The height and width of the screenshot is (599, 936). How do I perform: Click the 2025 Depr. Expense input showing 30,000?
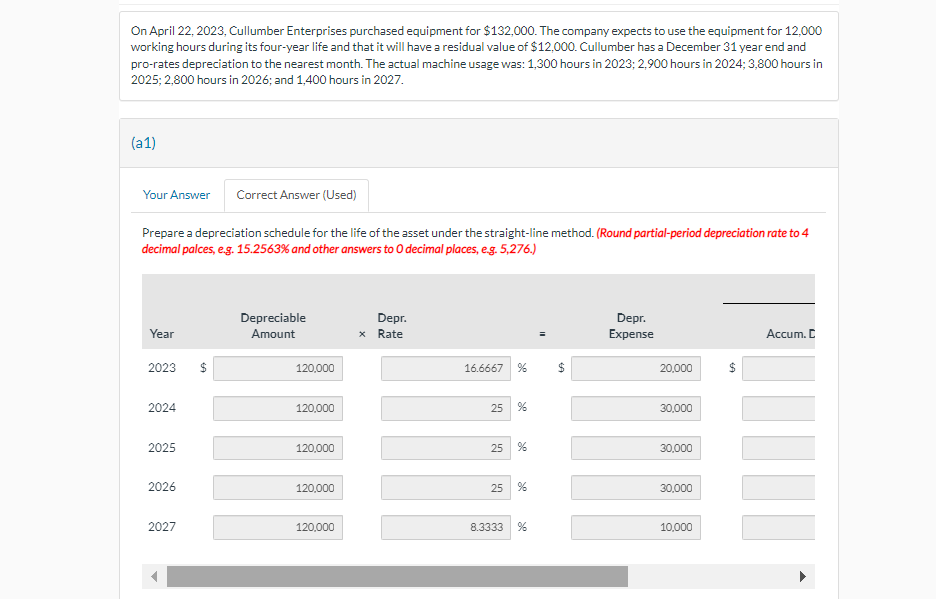(635, 448)
